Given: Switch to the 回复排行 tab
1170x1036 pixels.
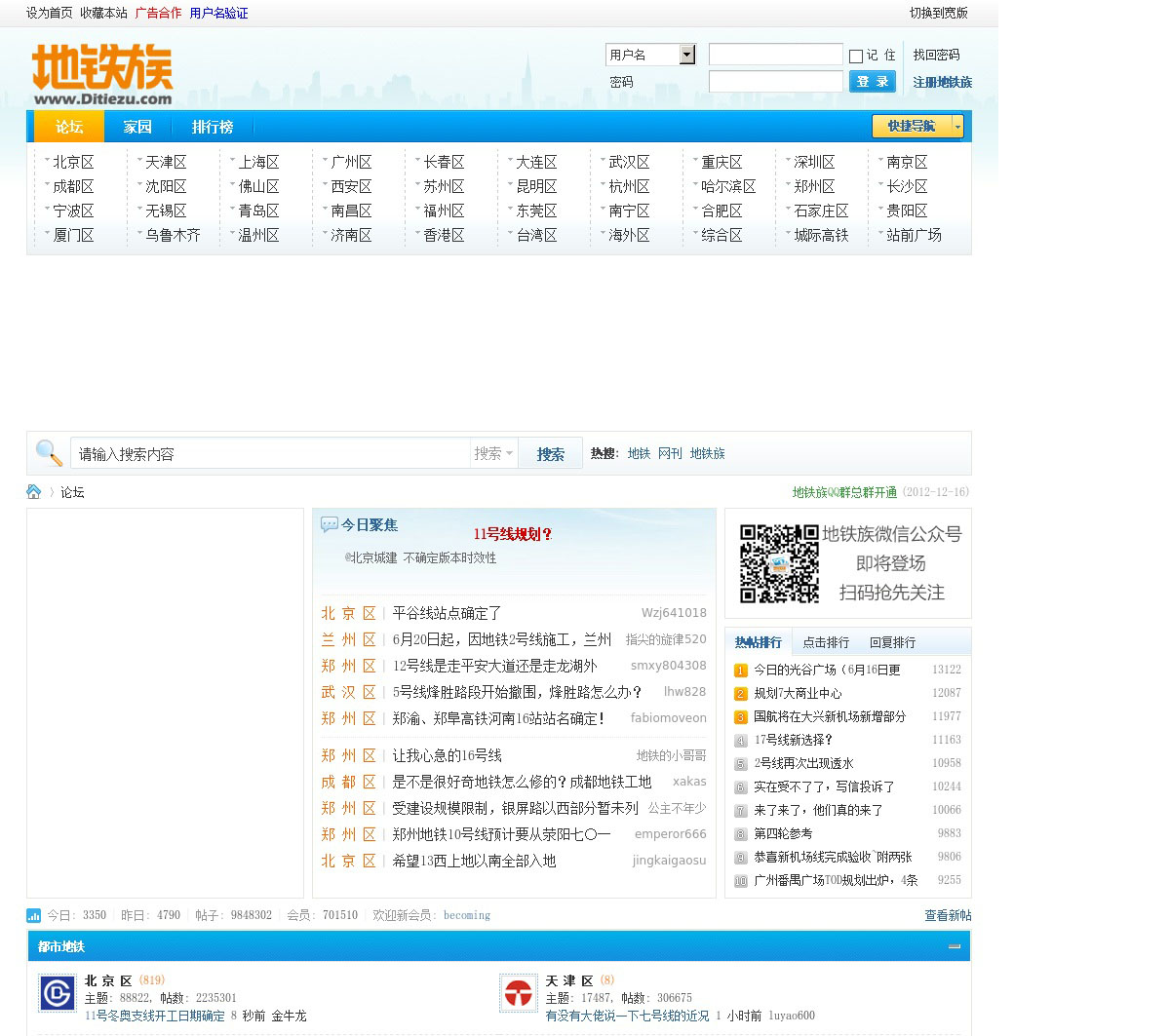Looking at the screenshot, I should coord(891,642).
